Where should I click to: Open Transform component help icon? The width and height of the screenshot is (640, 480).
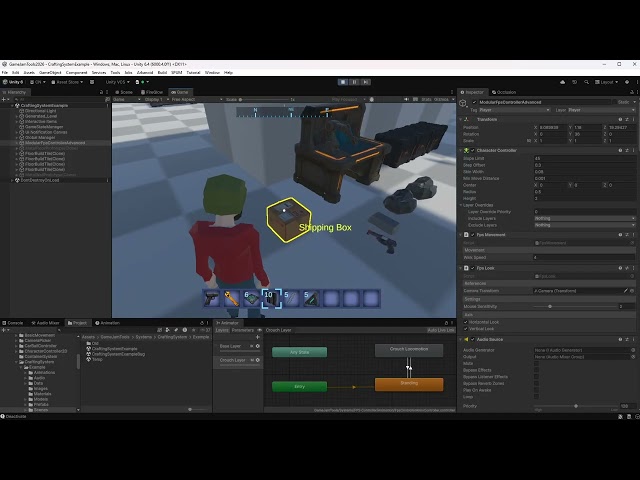(620, 120)
